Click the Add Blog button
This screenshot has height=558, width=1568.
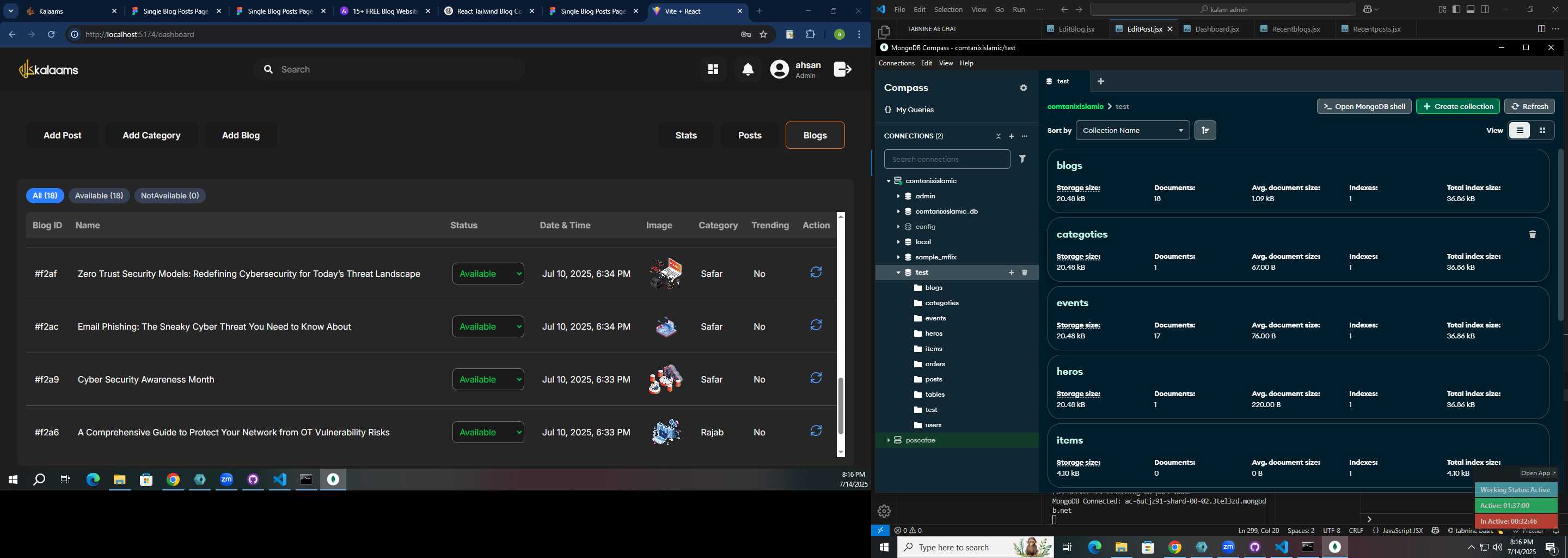241,135
